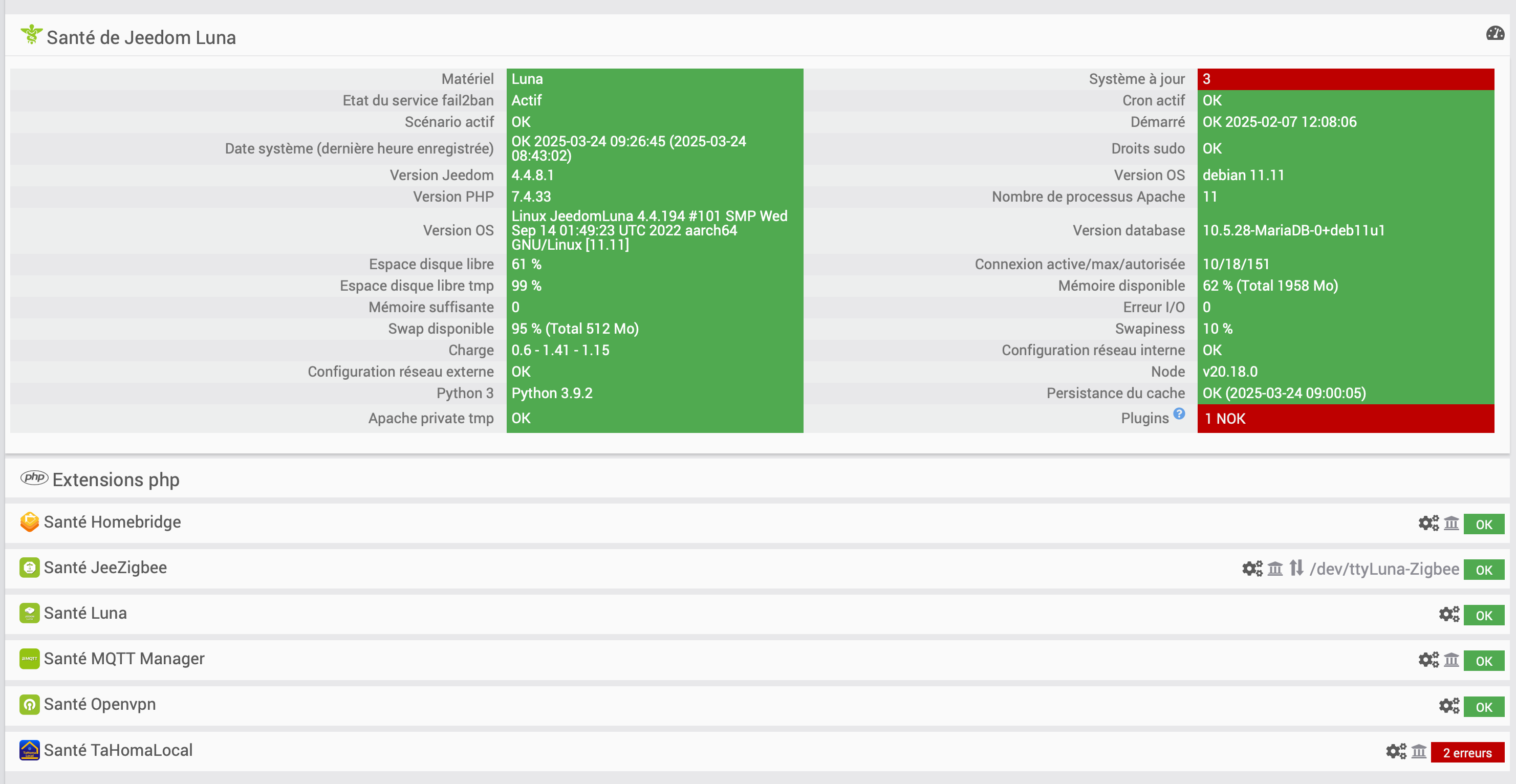Viewport: 1516px width, 784px height.
Task: Click the JeeZigbee plugin icon
Action: pos(29,568)
